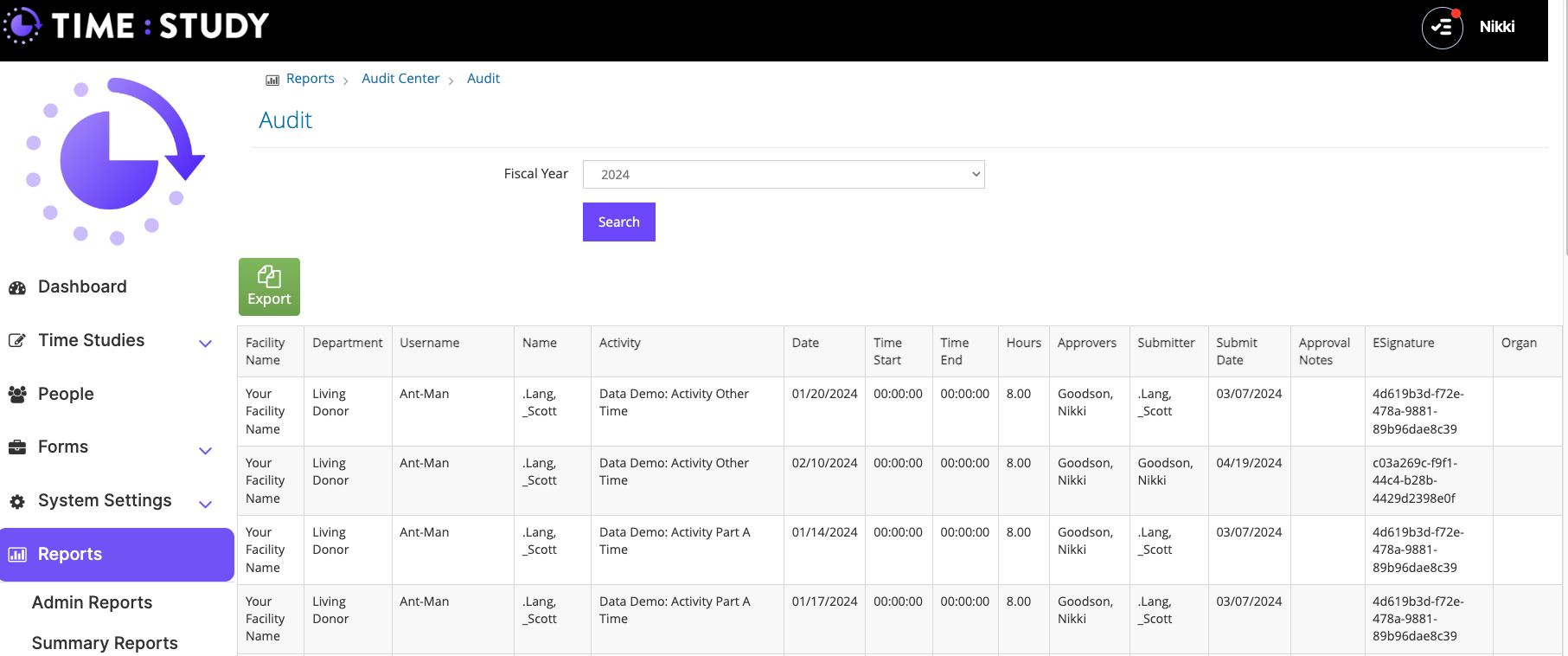Select the Reports sidebar item
Image resolution: width=1568 pixels, height=656 pixels.
[x=117, y=555]
